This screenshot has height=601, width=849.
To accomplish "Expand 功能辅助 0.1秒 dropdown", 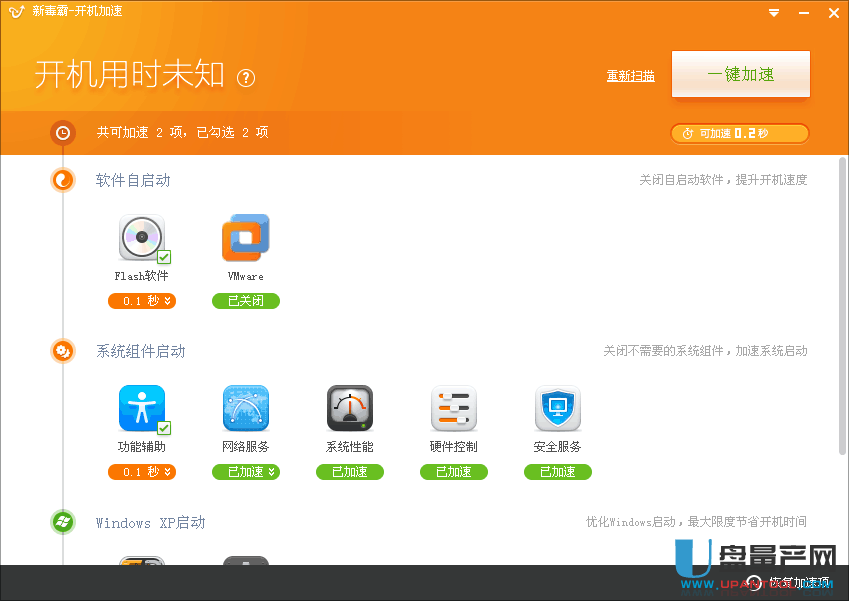I will pos(141,472).
